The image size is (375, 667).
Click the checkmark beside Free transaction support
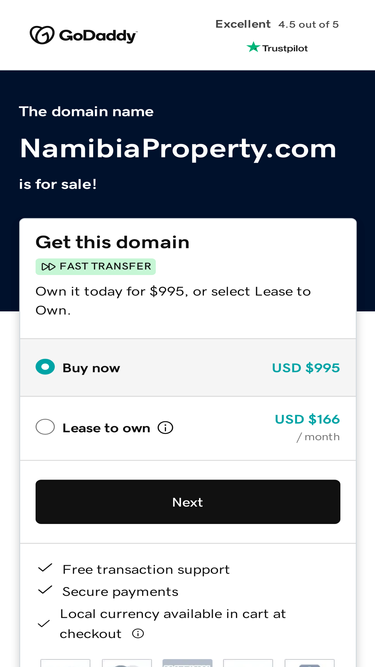(x=45, y=568)
